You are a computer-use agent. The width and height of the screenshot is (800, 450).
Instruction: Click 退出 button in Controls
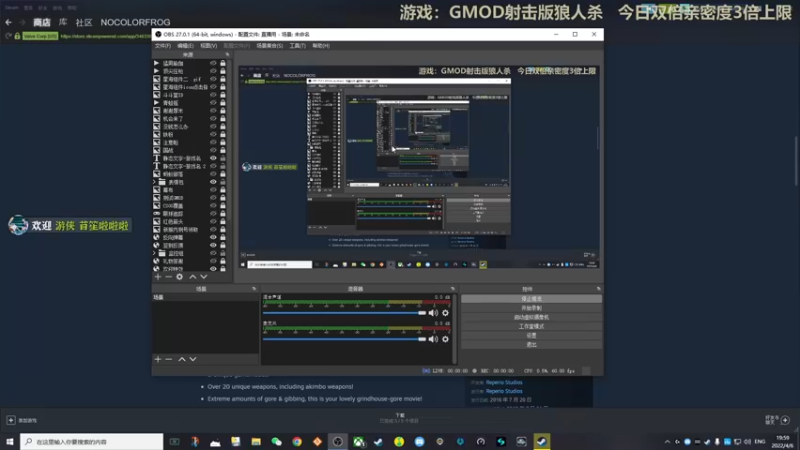531,345
